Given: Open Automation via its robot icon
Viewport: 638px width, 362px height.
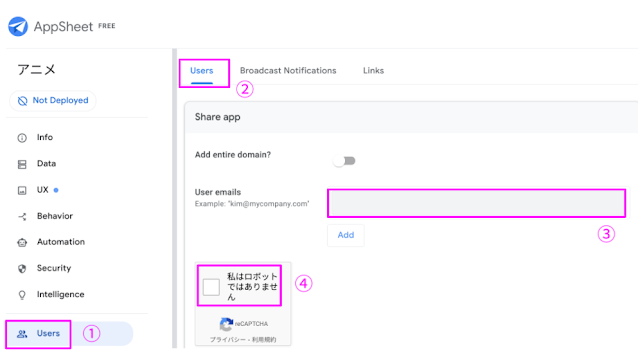Looking at the screenshot, I should click(x=22, y=242).
